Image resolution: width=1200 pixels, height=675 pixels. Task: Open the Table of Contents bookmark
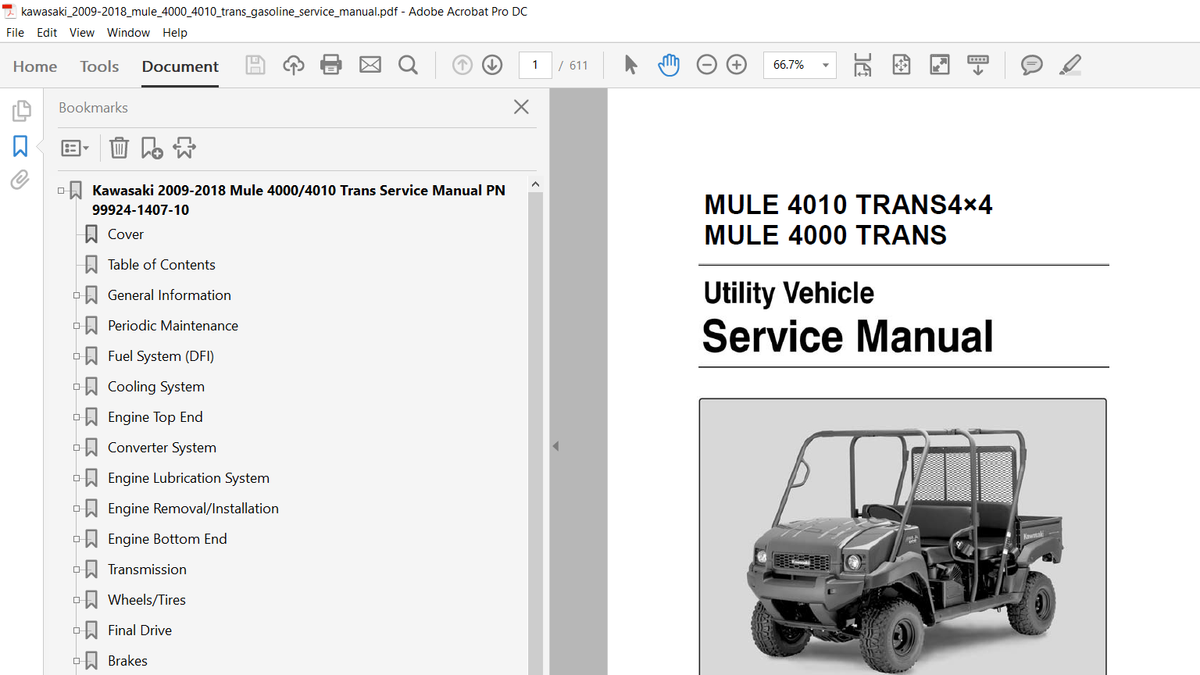tap(162, 265)
